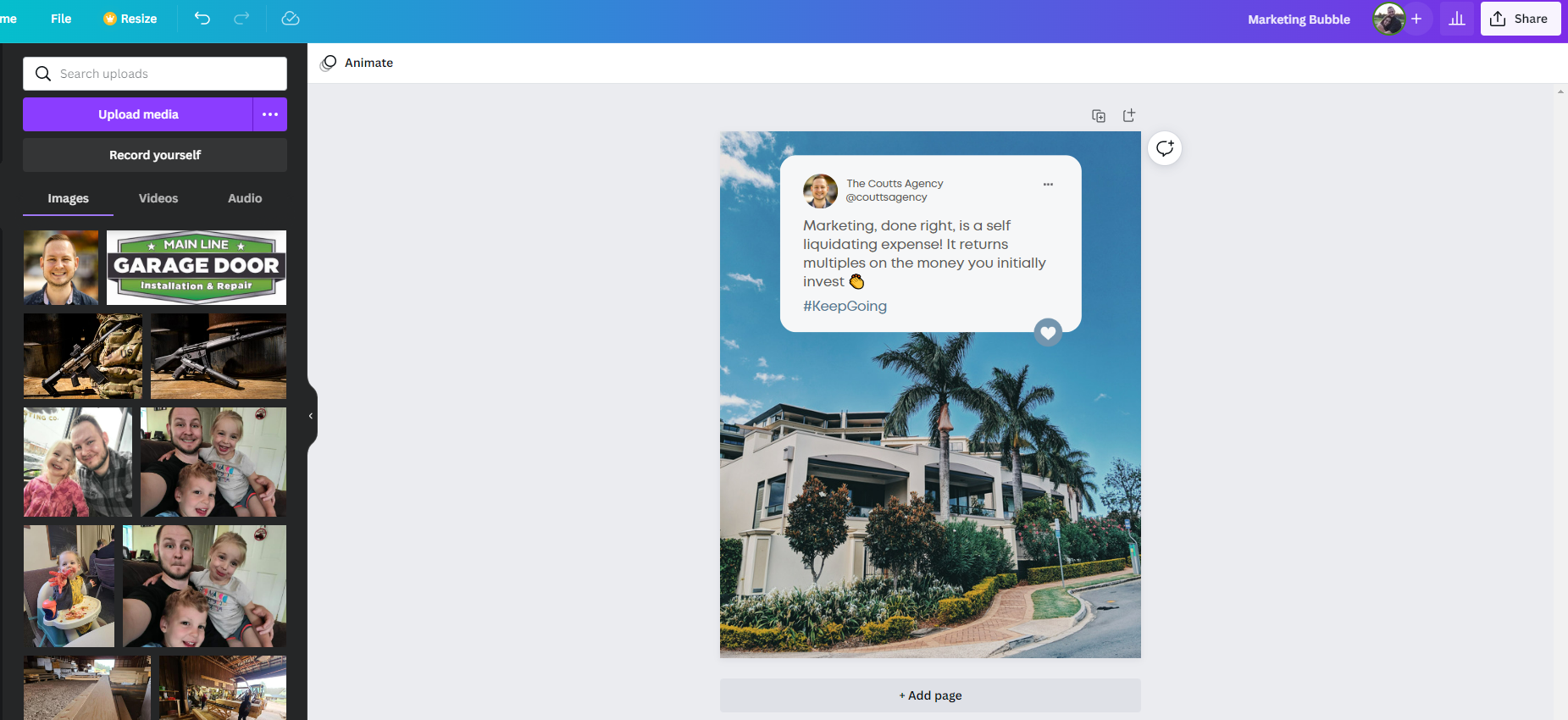Click the Upload media button
The height and width of the screenshot is (720, 1568).
point(138,114)
